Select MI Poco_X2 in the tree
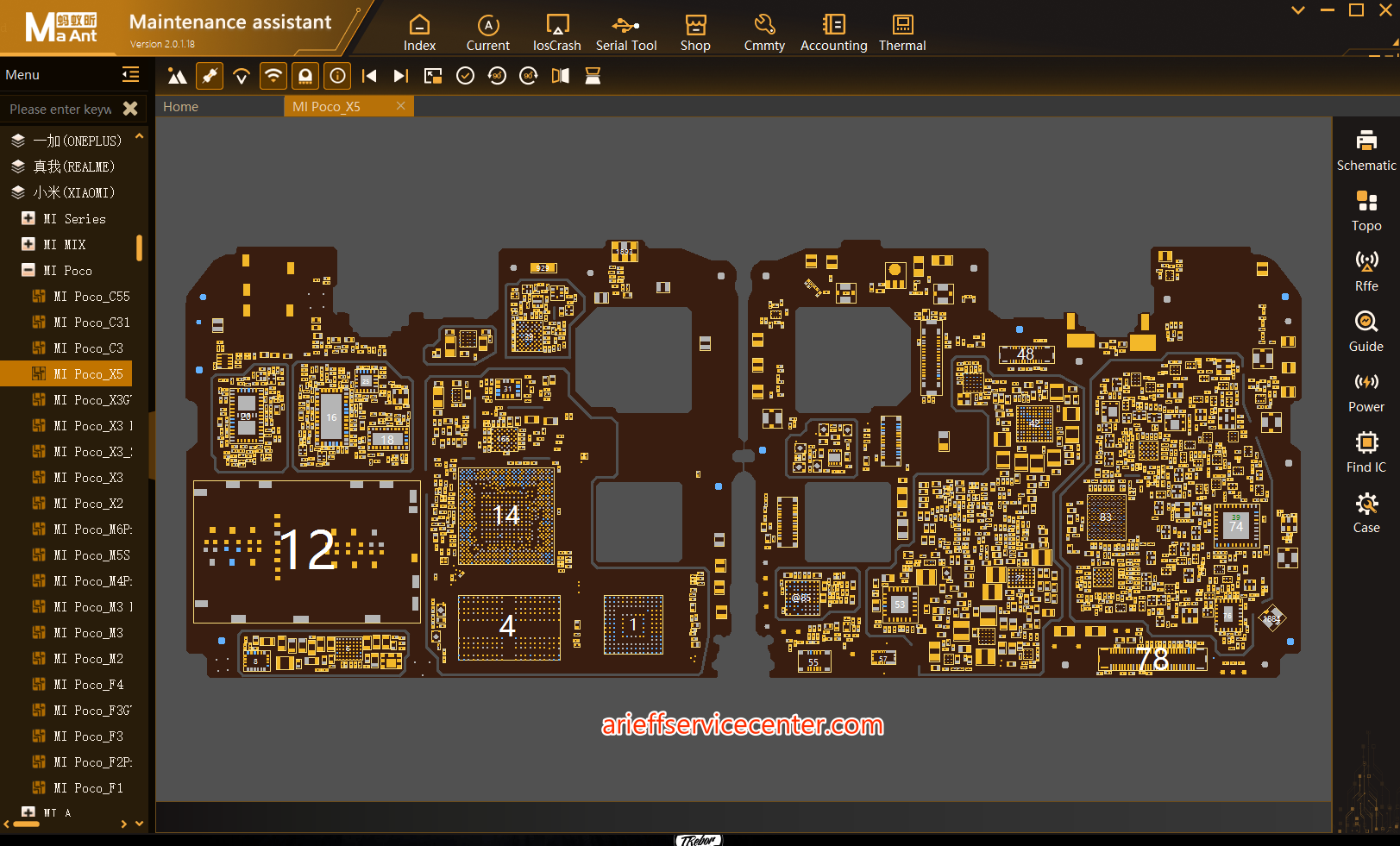This screenshot has height=846, width=1400. pos(76,504)
